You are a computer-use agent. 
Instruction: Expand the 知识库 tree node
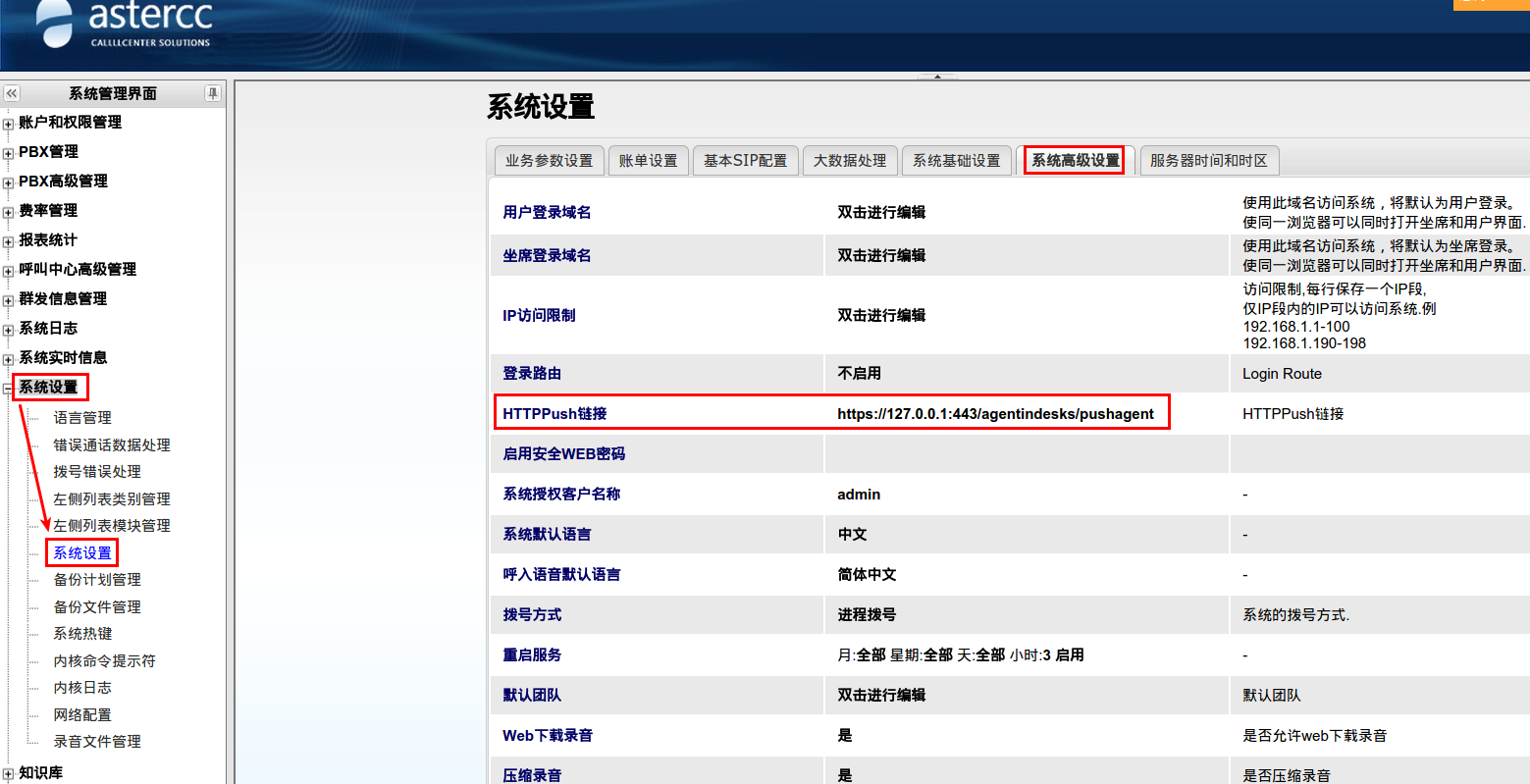(8, 774)
